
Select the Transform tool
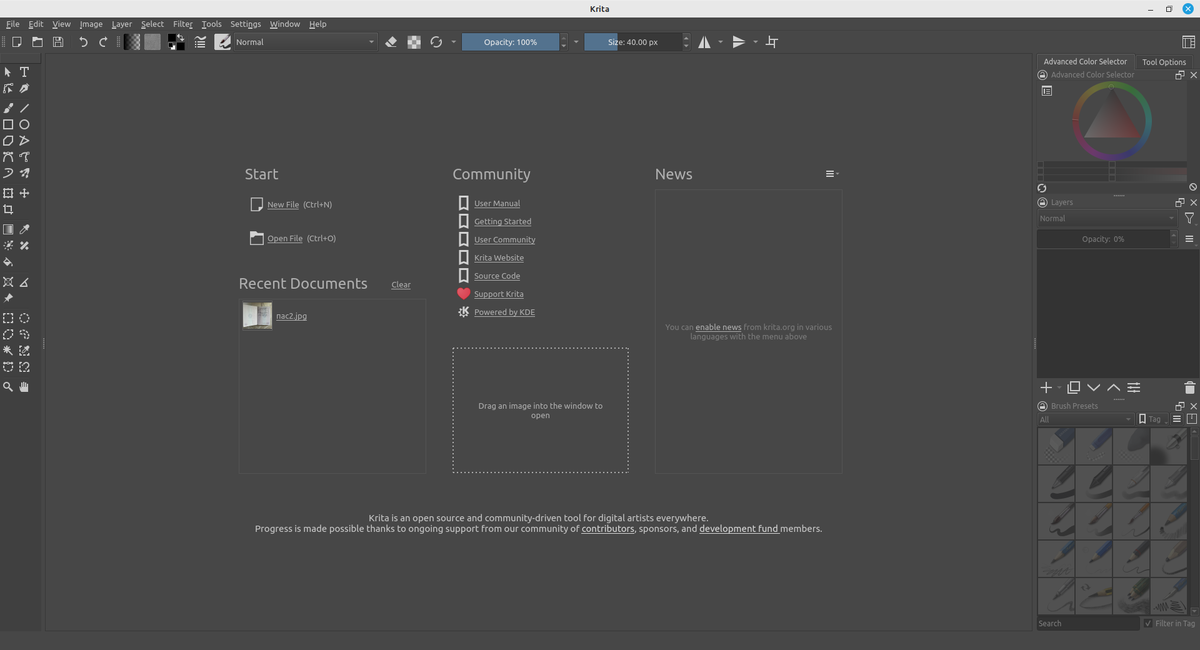pos(8,193)
